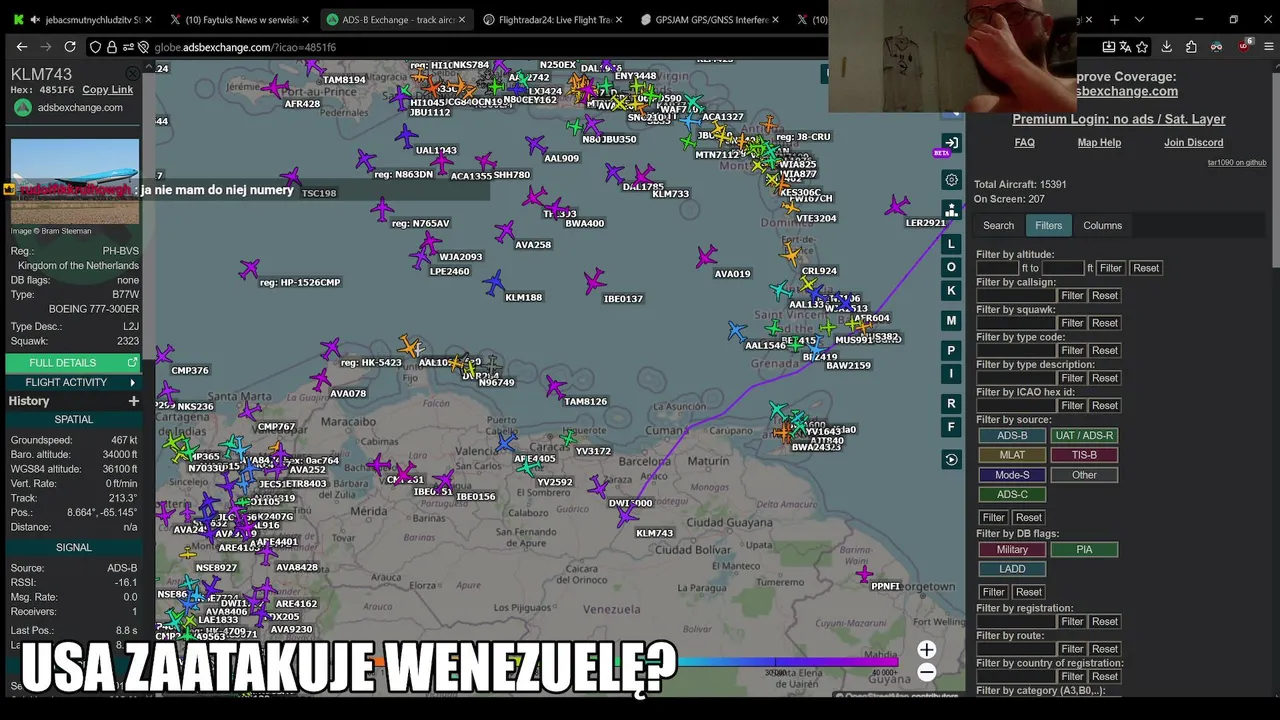1280x720 pixels.
Task: Expand the FLIGHT ACTIVITY section
Action: tap(74, 382)
